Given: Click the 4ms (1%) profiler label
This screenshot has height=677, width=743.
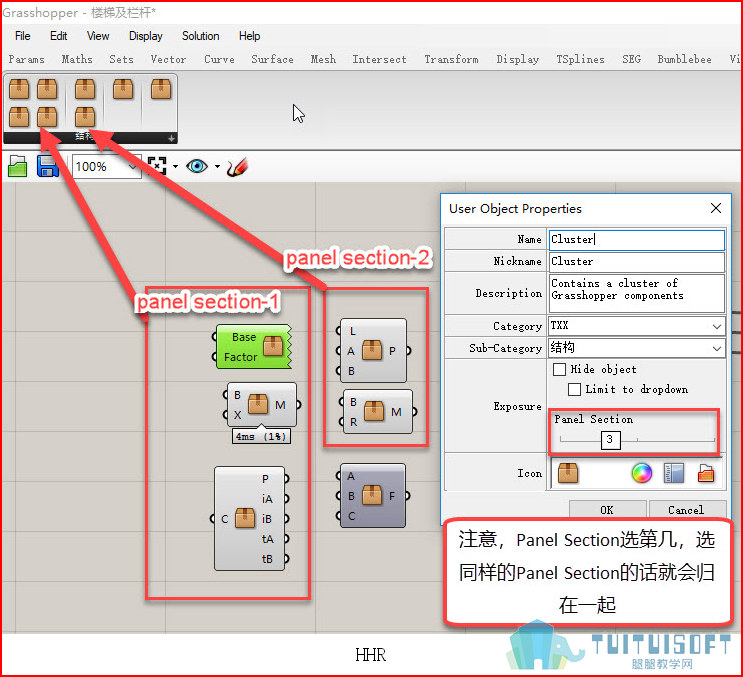Looking at the screenshot, I should 261,436.
